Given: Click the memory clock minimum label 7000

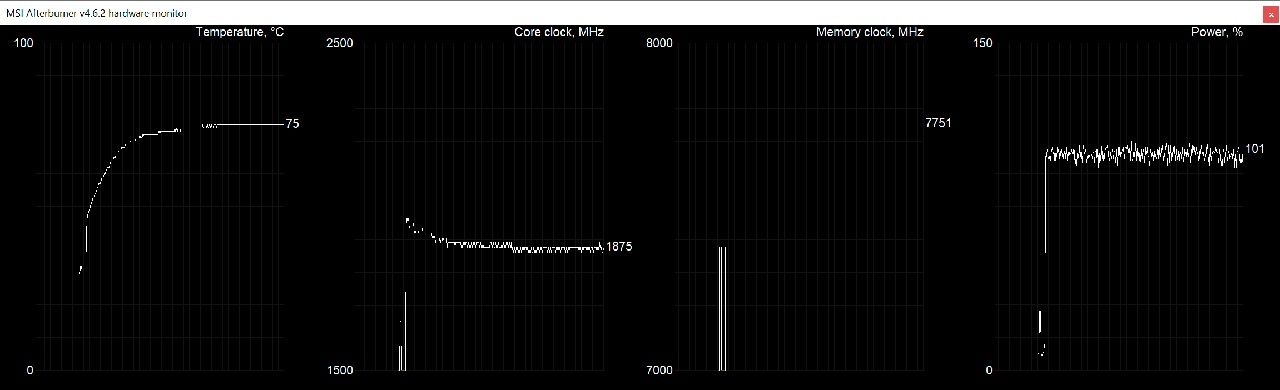Looking at the screenshot, I should [660, 371].
